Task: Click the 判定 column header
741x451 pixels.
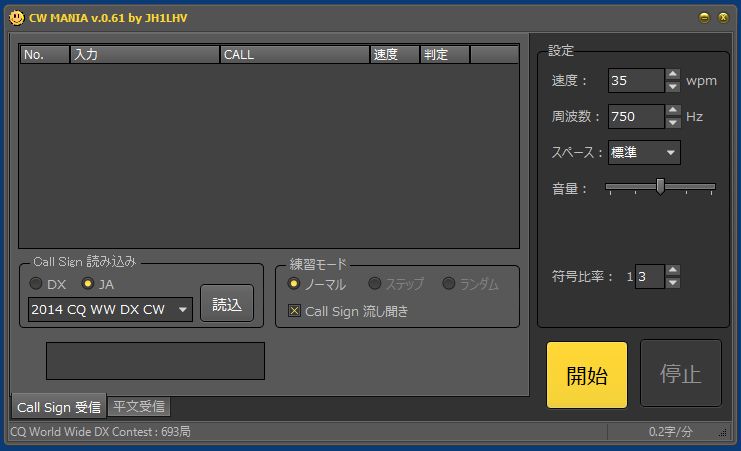Action: click(x=445, y=54)
